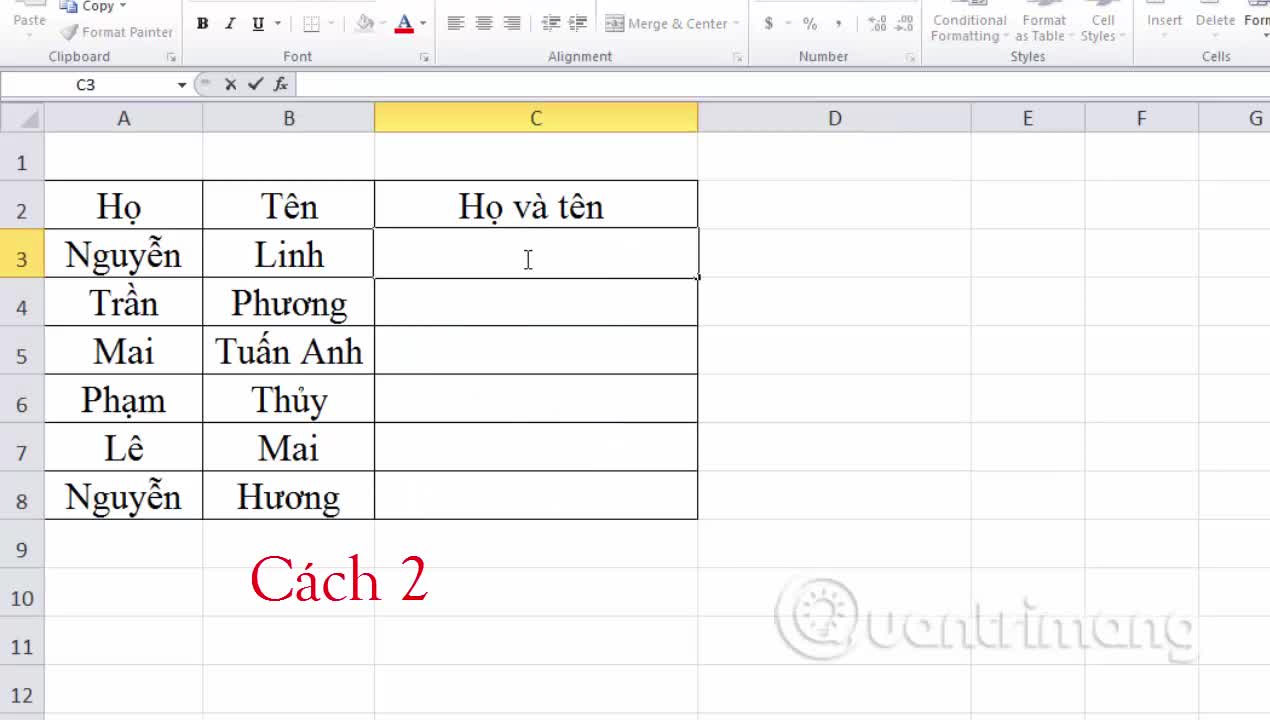Screen dimensions: 1270x720
Task: Click the cell containing 'Họ và tên'
Action: coord(536,205)
